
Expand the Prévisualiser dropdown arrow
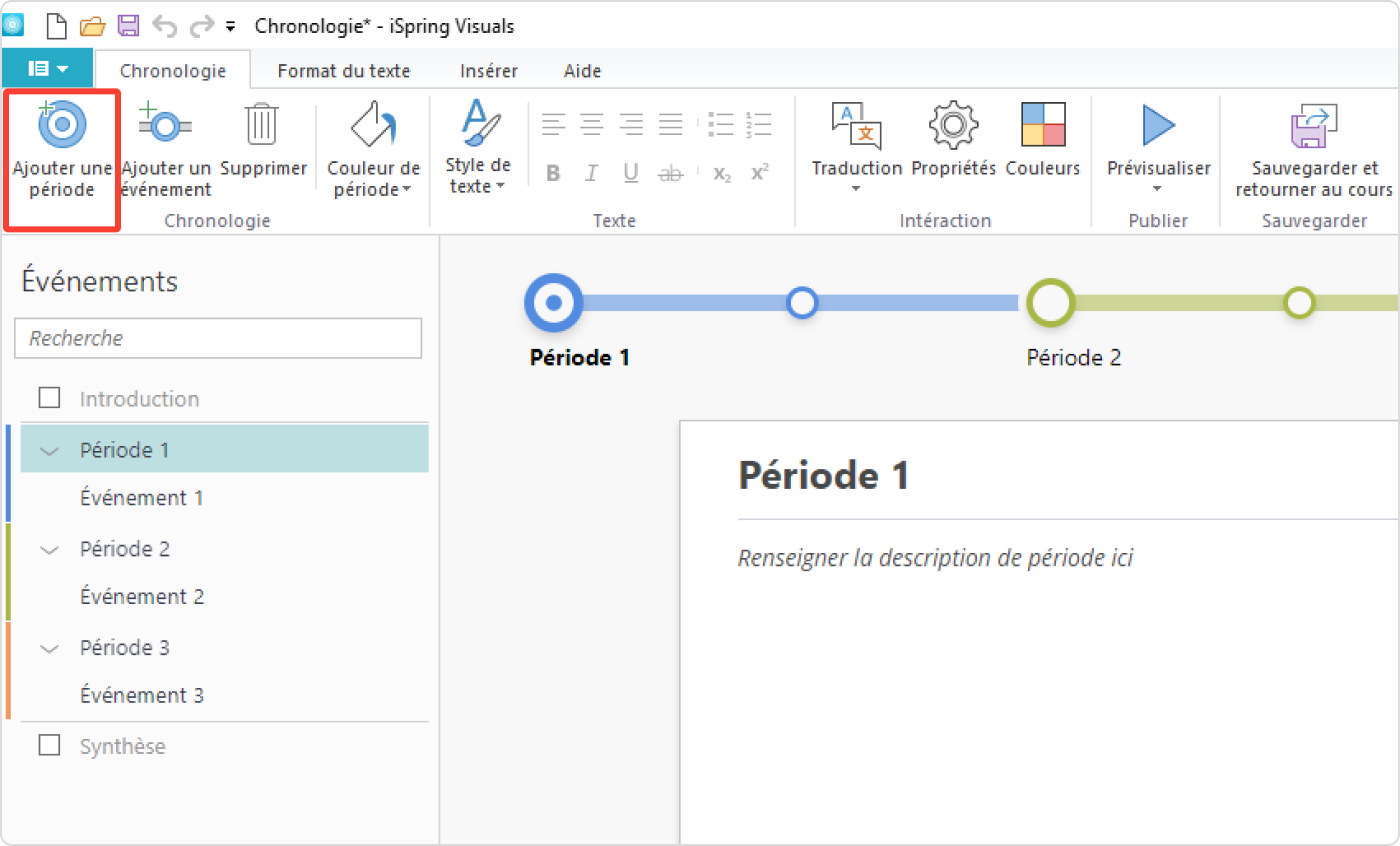(x=1158, y=189)
